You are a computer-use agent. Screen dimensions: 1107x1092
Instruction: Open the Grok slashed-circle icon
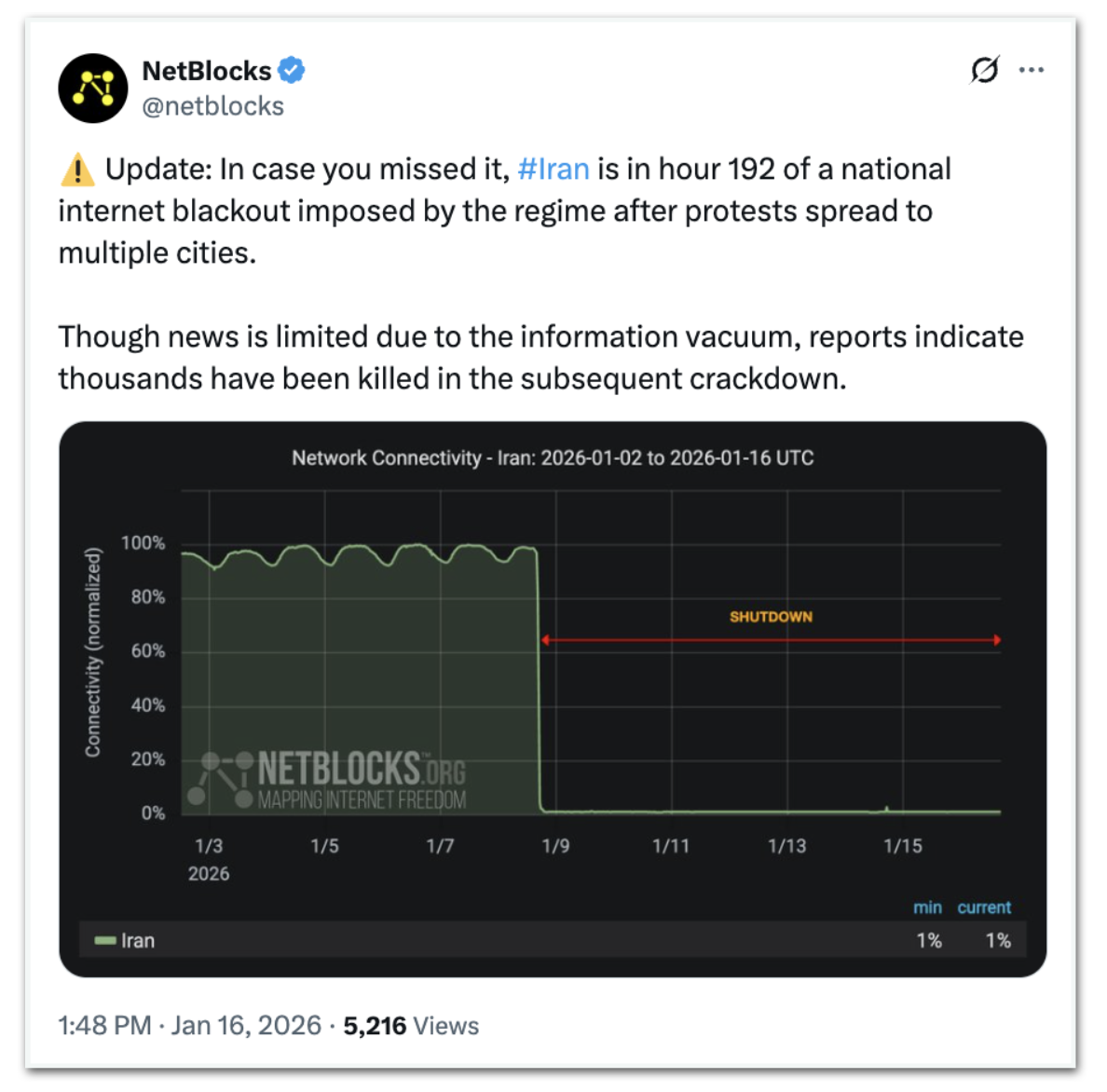984,70
